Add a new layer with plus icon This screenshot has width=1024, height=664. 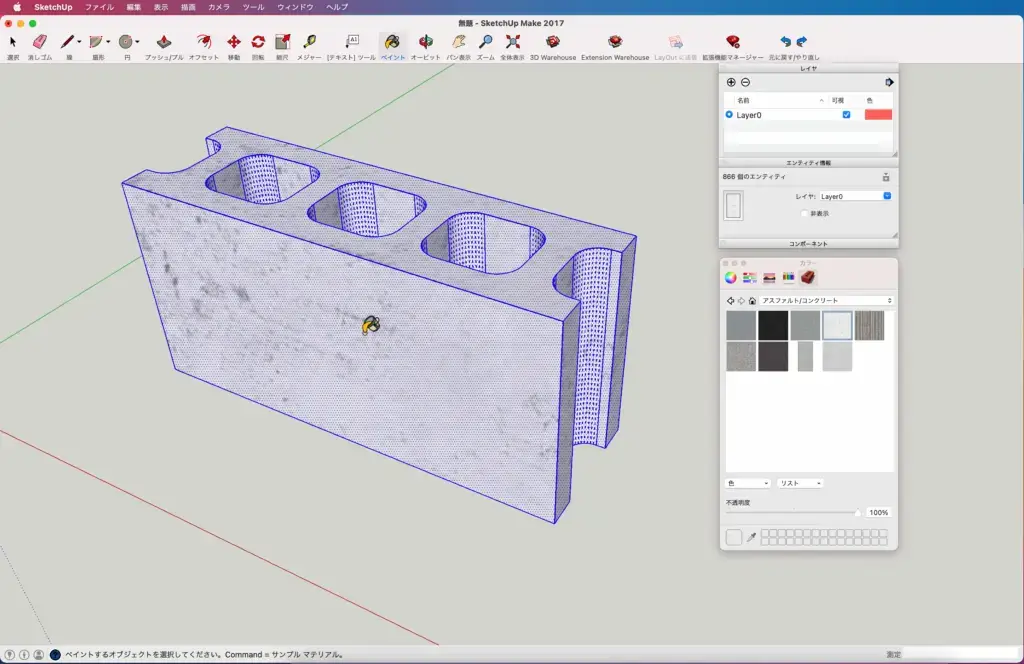(x=731, y=82)
